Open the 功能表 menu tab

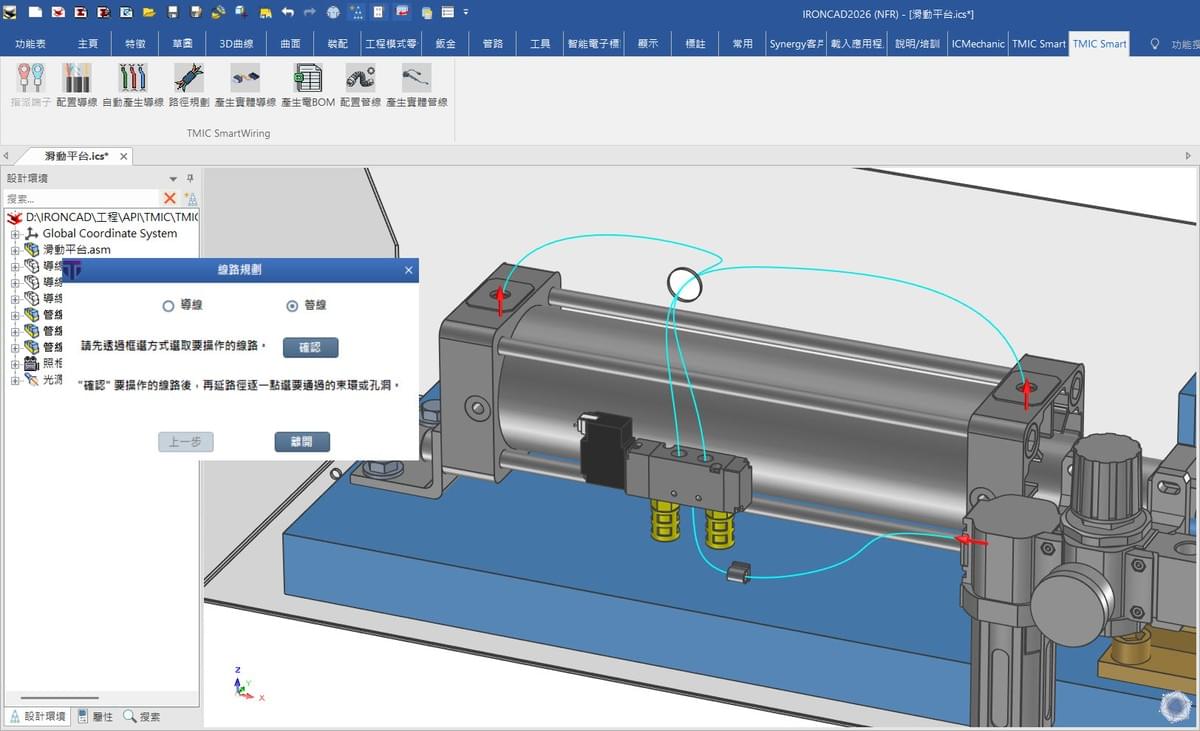[x=30, y=44]
